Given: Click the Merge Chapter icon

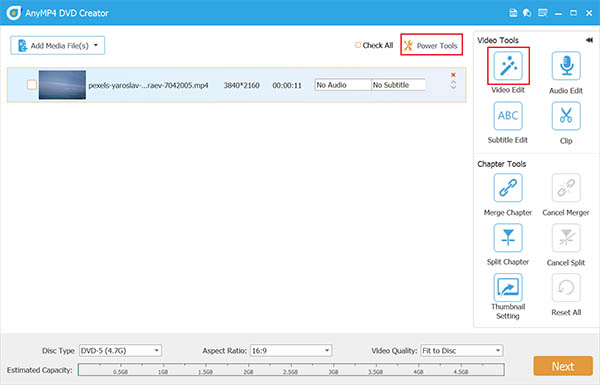Looking at the screenshot, I should point(508,188).
